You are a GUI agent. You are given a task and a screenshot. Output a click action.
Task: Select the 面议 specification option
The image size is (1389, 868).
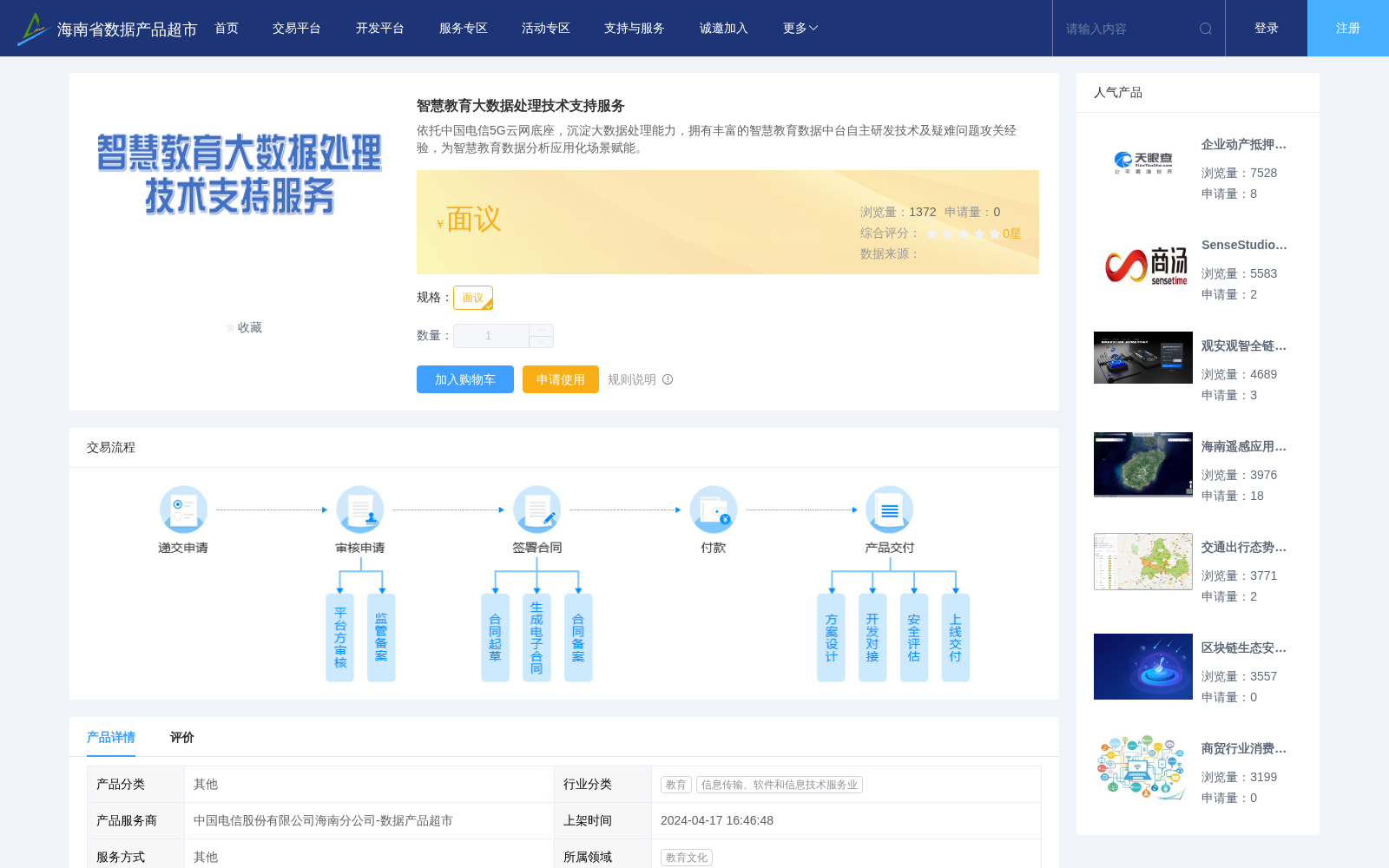(473, 298)
